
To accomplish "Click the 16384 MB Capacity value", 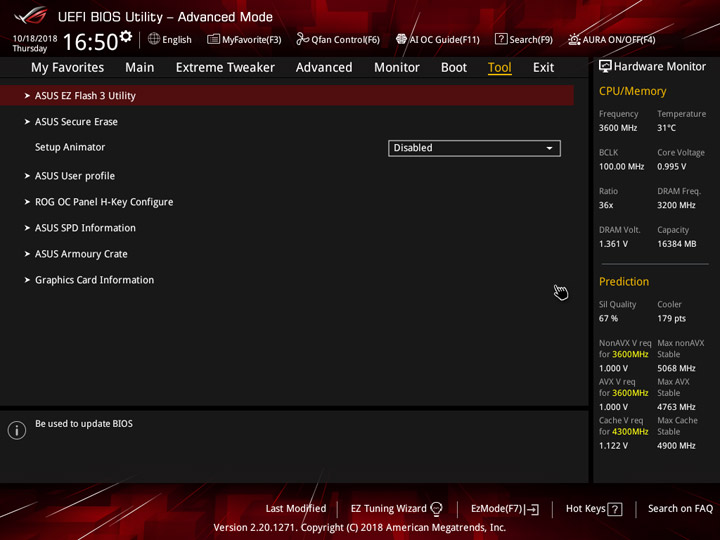I will pos(676,244).
